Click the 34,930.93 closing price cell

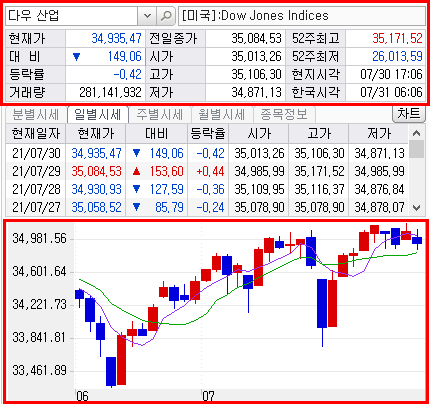(96, 189)
